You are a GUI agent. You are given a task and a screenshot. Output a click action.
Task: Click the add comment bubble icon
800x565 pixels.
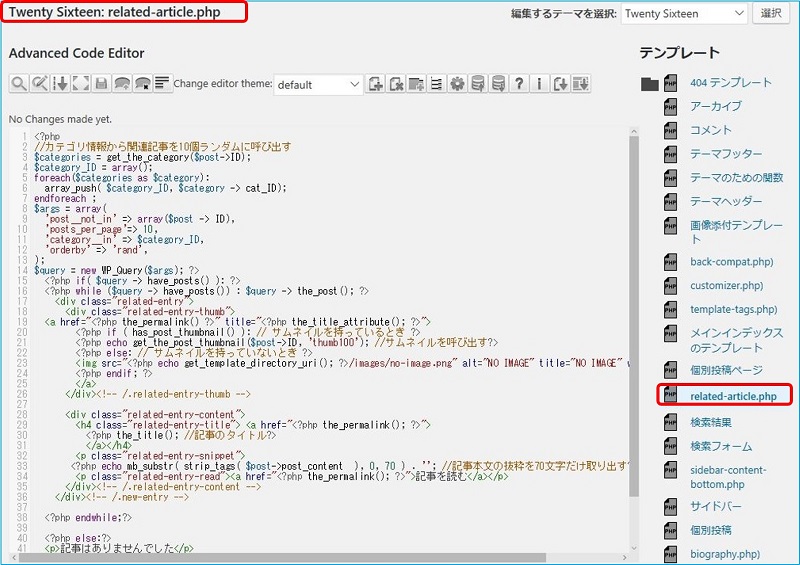[x=122, y=83]
